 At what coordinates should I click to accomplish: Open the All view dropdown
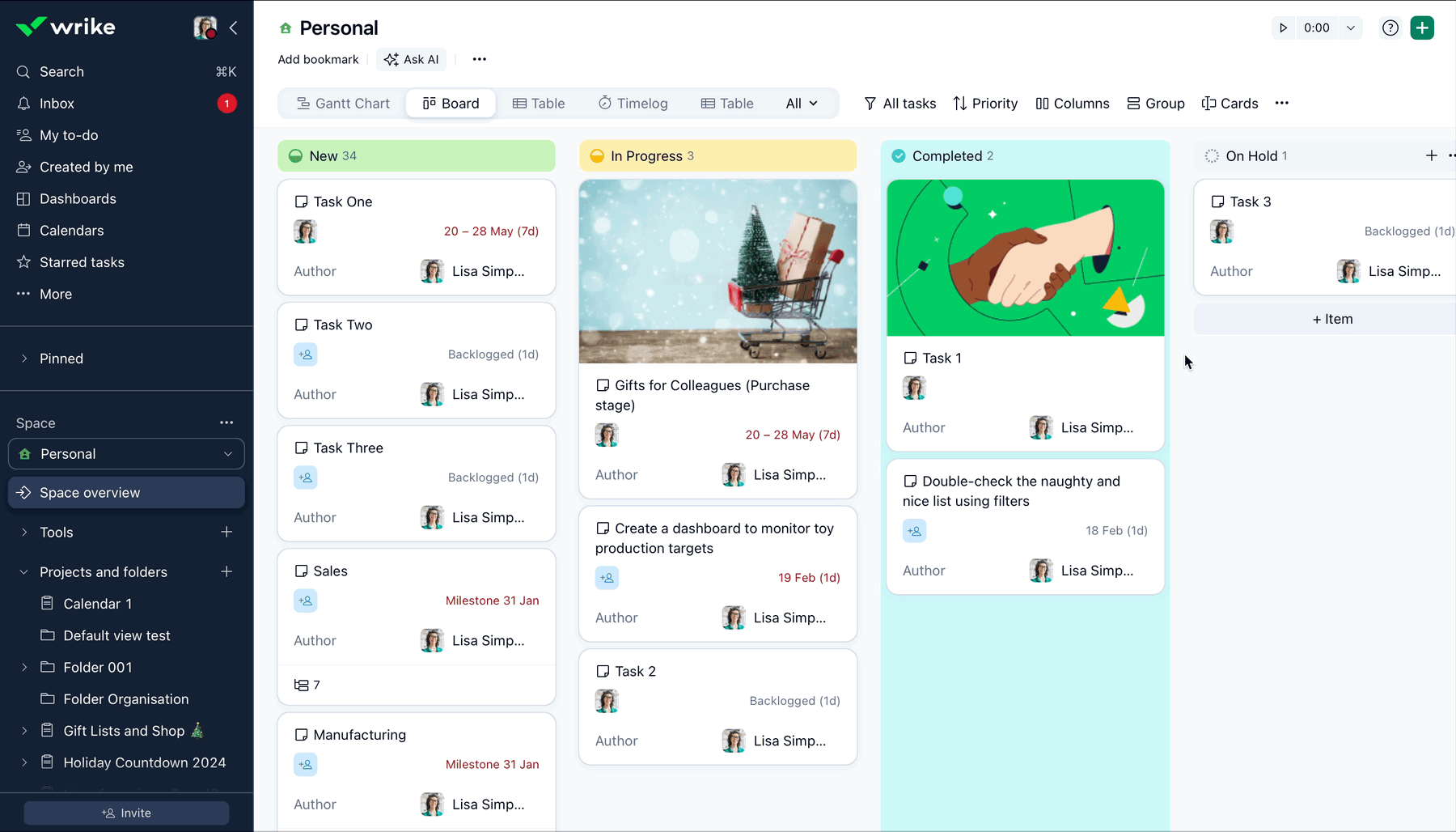click(801, 103)
